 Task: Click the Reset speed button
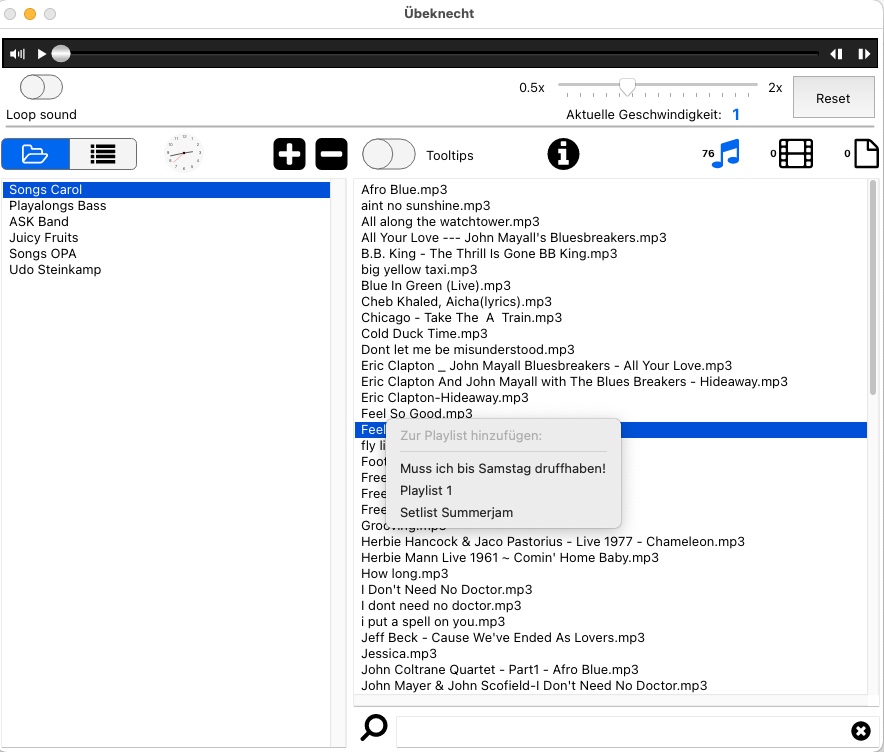click(833, 98)
